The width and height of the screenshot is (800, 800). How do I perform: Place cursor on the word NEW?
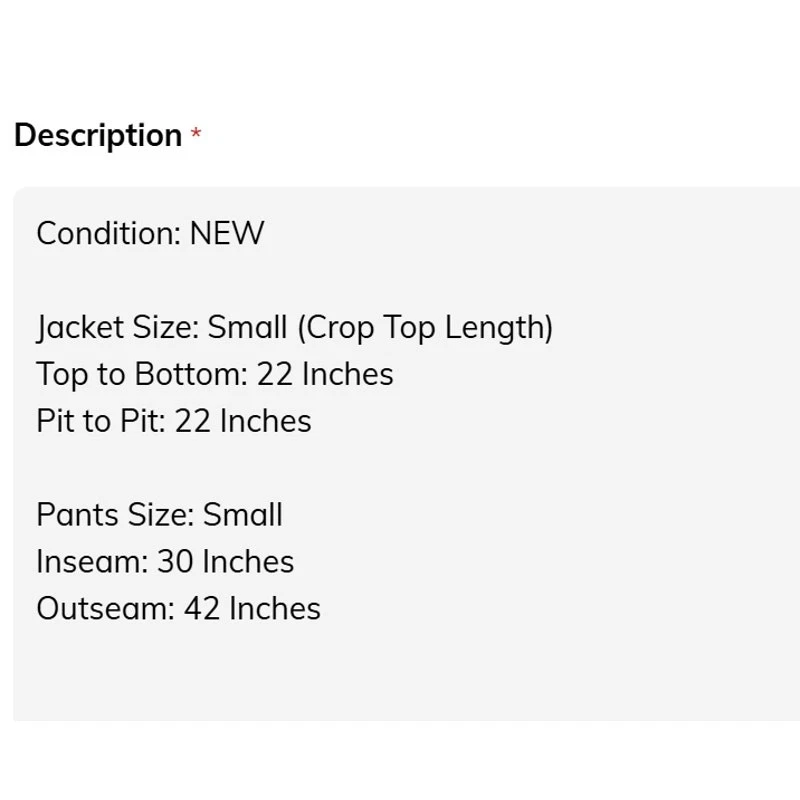point(227,233)
